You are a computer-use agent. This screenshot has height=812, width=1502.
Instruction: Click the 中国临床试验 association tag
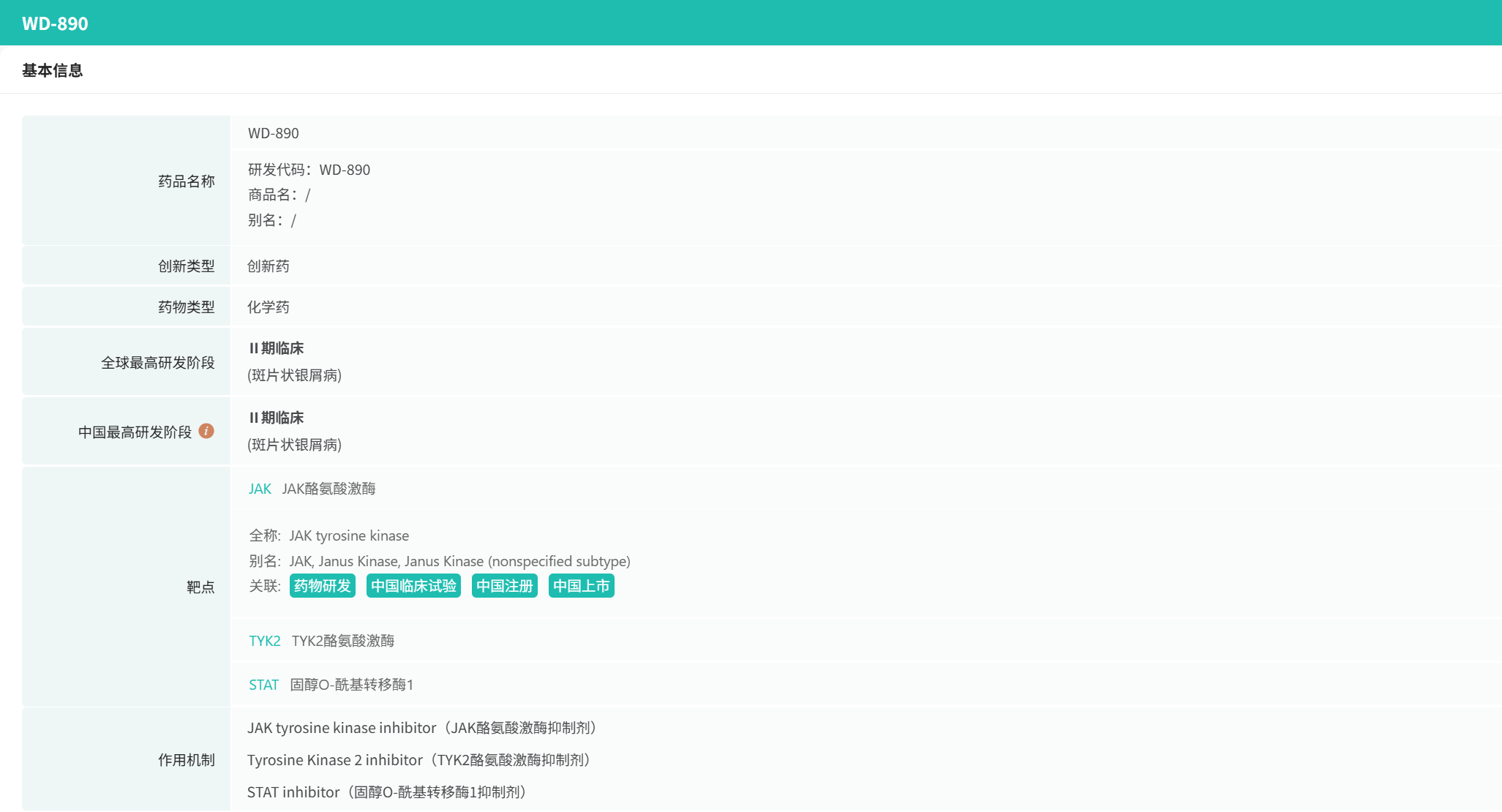point(413,586)
